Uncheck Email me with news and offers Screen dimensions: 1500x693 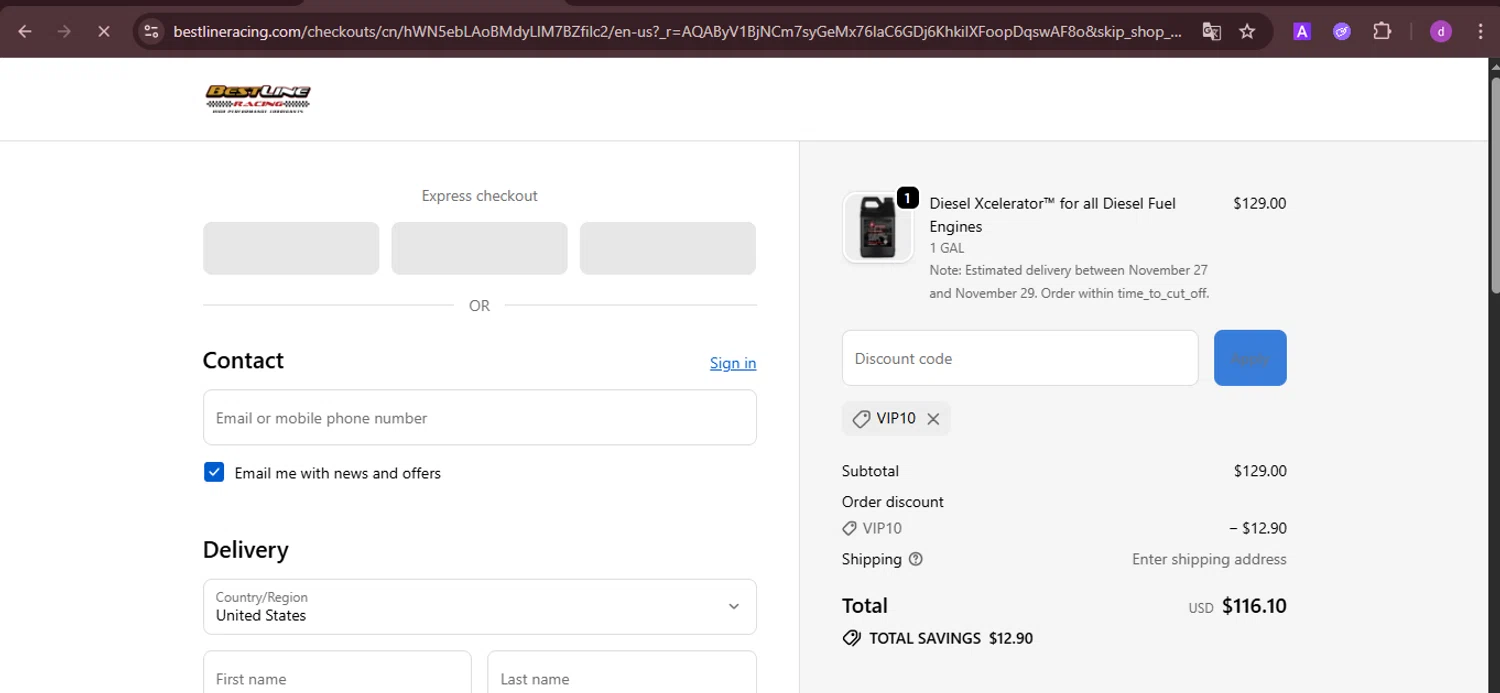(x=214, y=472)
